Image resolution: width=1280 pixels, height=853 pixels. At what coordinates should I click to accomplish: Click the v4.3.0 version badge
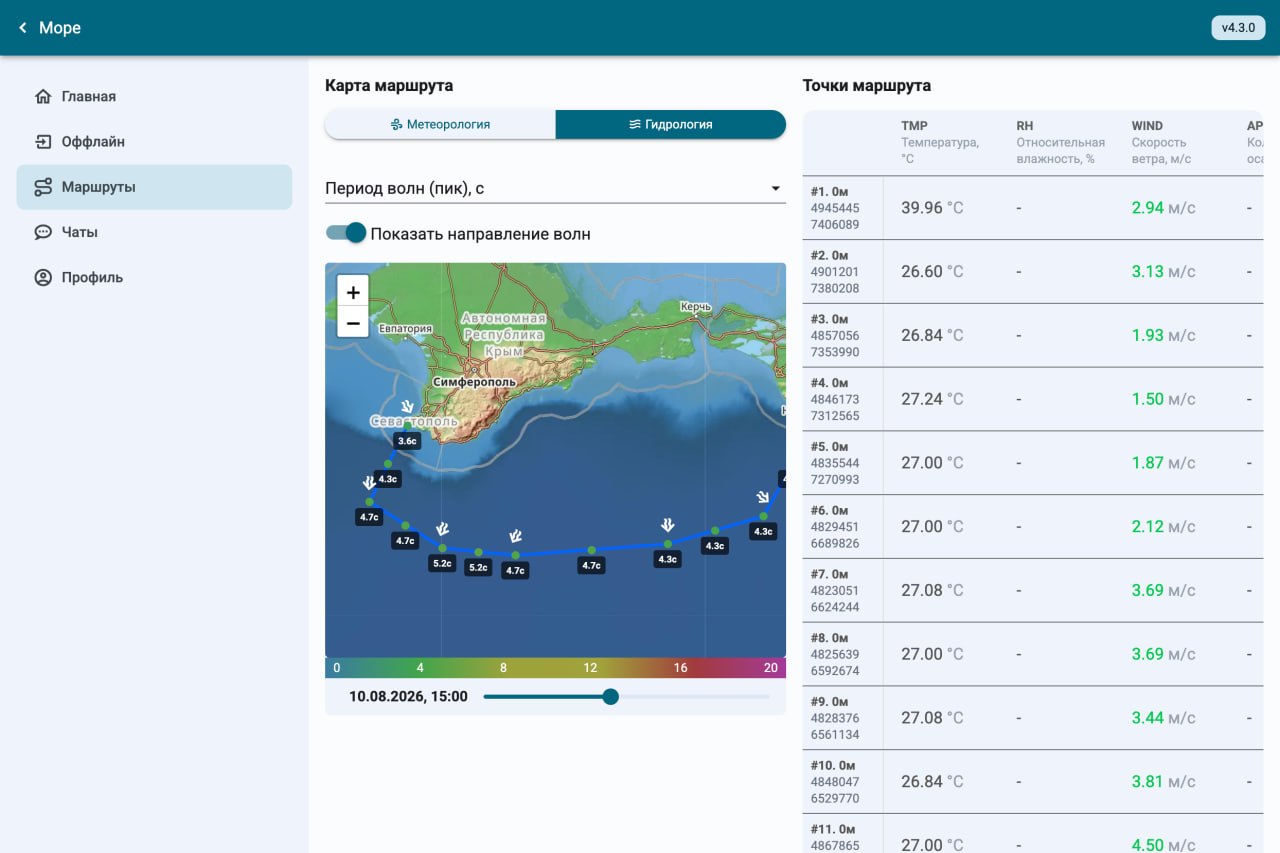(x=1238, y=28)
